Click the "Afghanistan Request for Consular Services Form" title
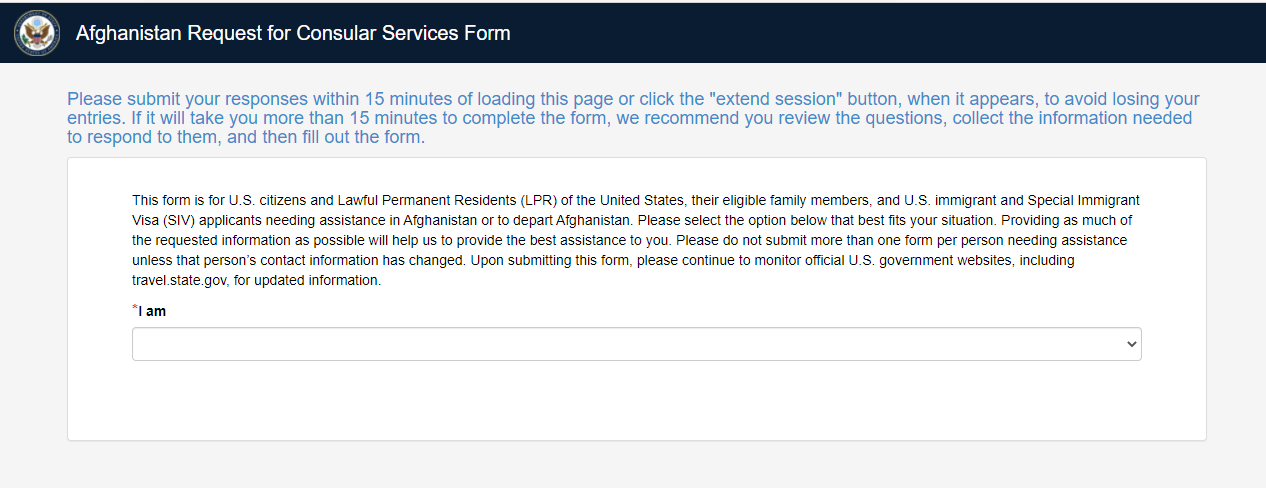The width and height of the screenshot is (1266, 488). [293, 33]
